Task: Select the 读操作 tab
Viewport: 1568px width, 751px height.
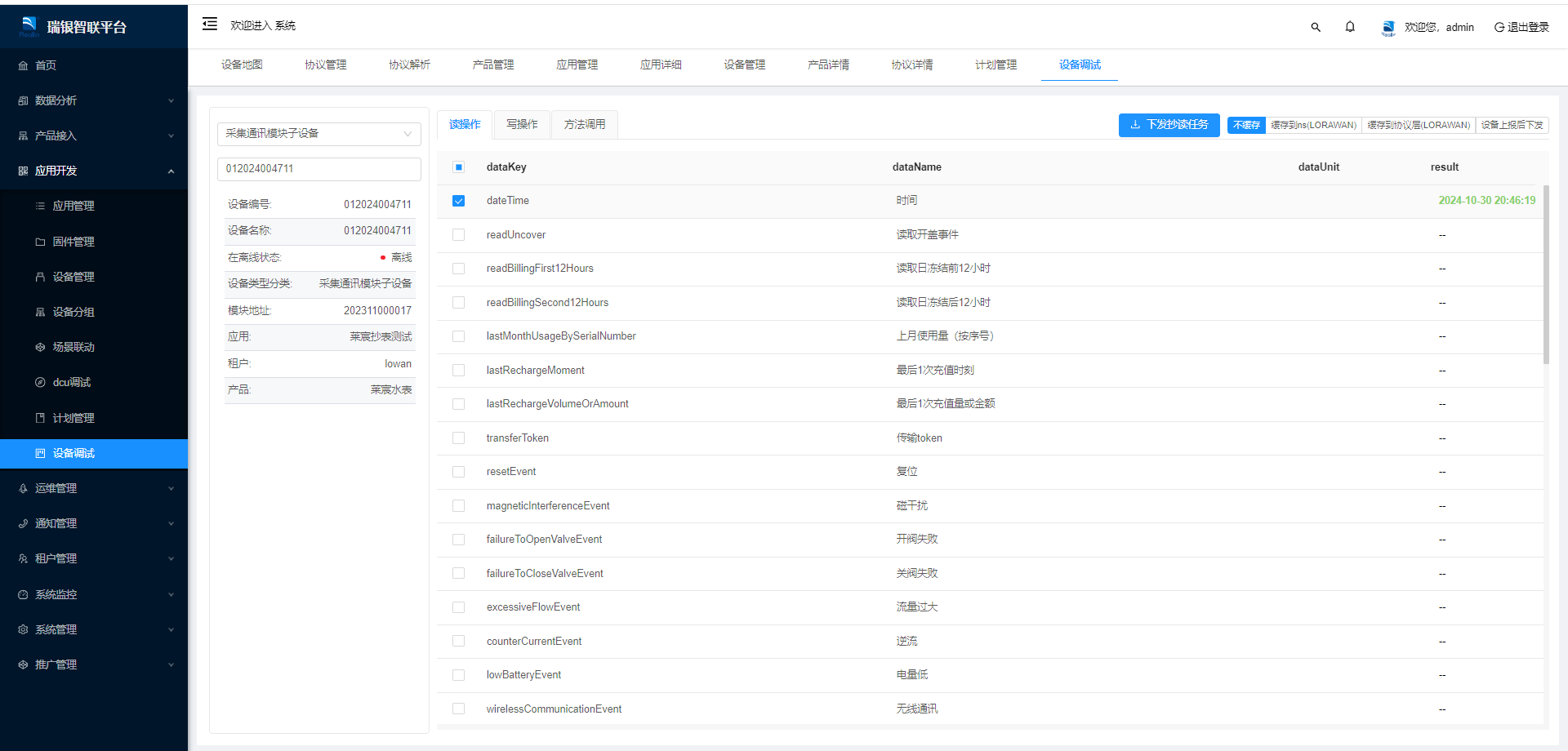Action: (465, 124)
